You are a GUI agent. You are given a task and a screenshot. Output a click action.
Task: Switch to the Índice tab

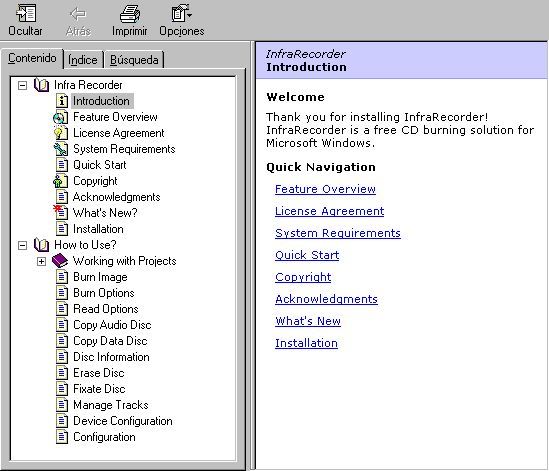click(x=83, y=60)
